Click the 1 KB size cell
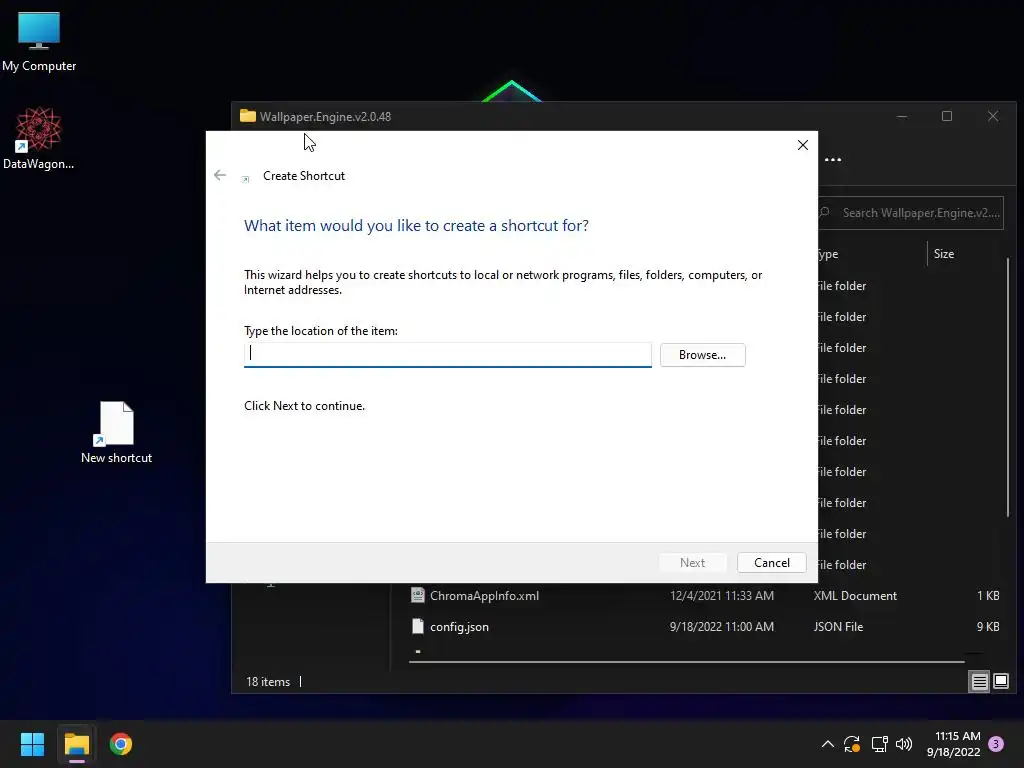 pyautogui.click(x=987, y=596)
